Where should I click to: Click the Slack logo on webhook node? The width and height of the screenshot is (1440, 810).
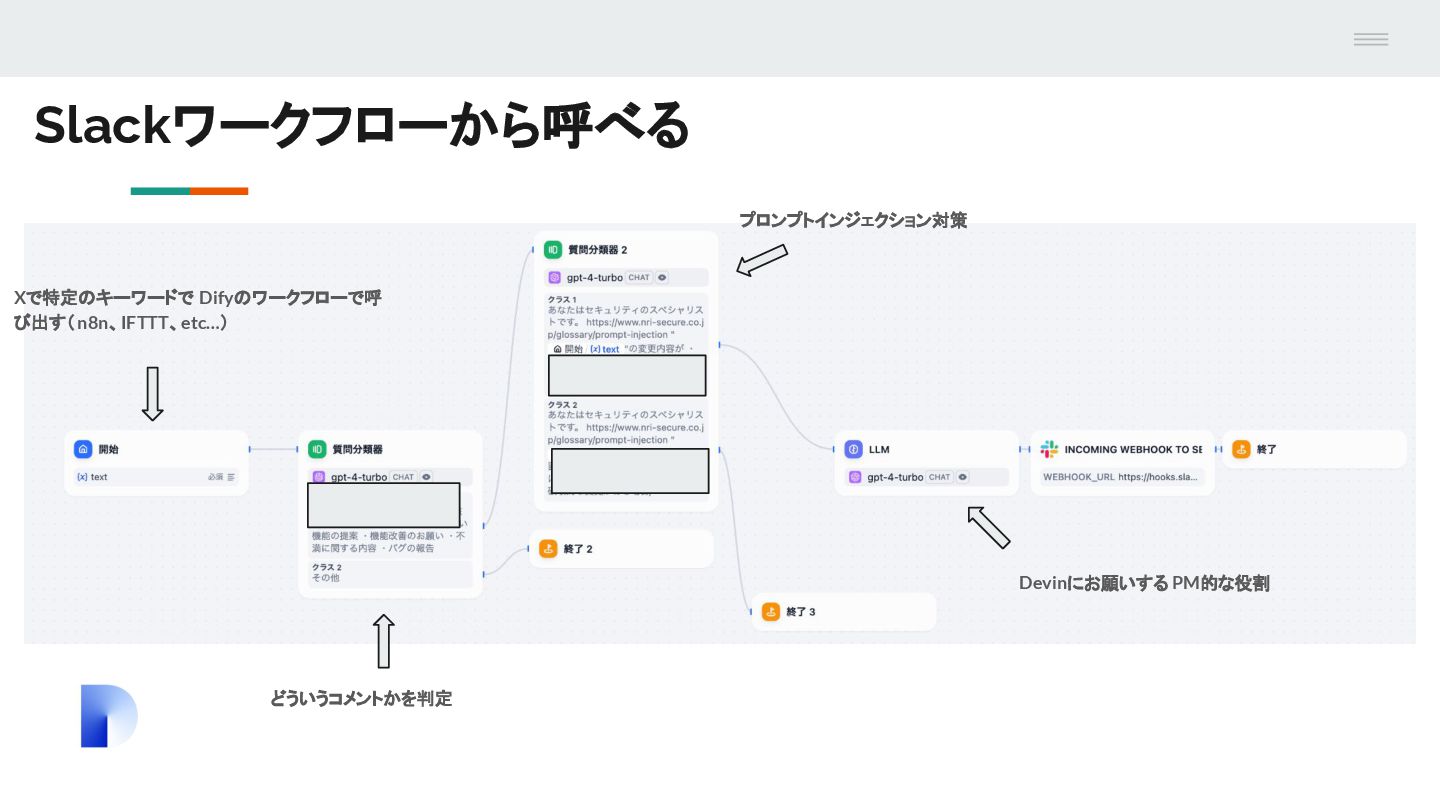click(x=1049, y=450)
